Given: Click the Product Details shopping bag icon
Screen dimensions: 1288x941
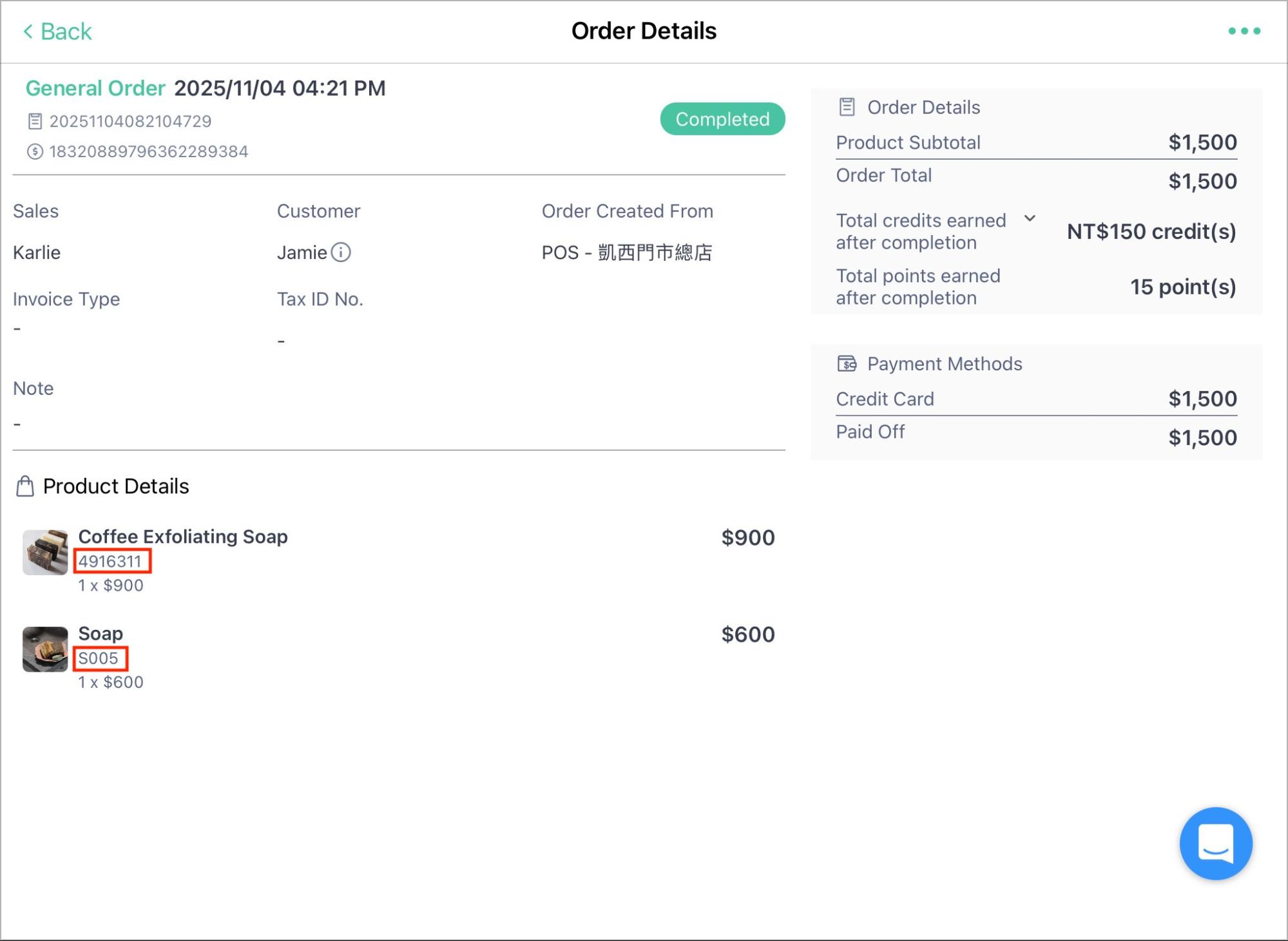Looking at the screenshot, I should (25, 486).
